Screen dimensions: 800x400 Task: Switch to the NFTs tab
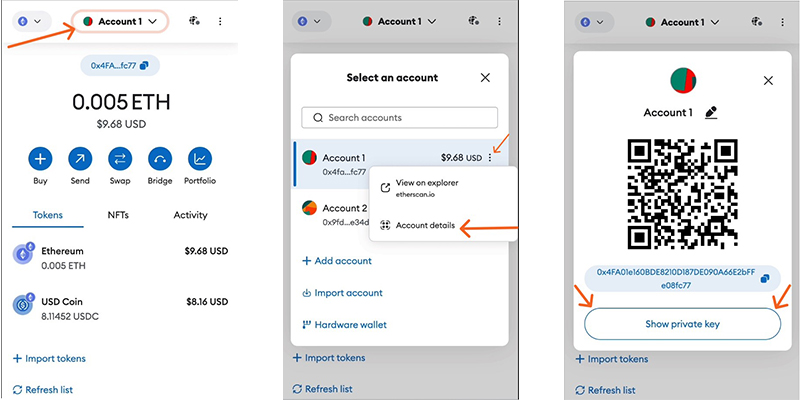118,215
